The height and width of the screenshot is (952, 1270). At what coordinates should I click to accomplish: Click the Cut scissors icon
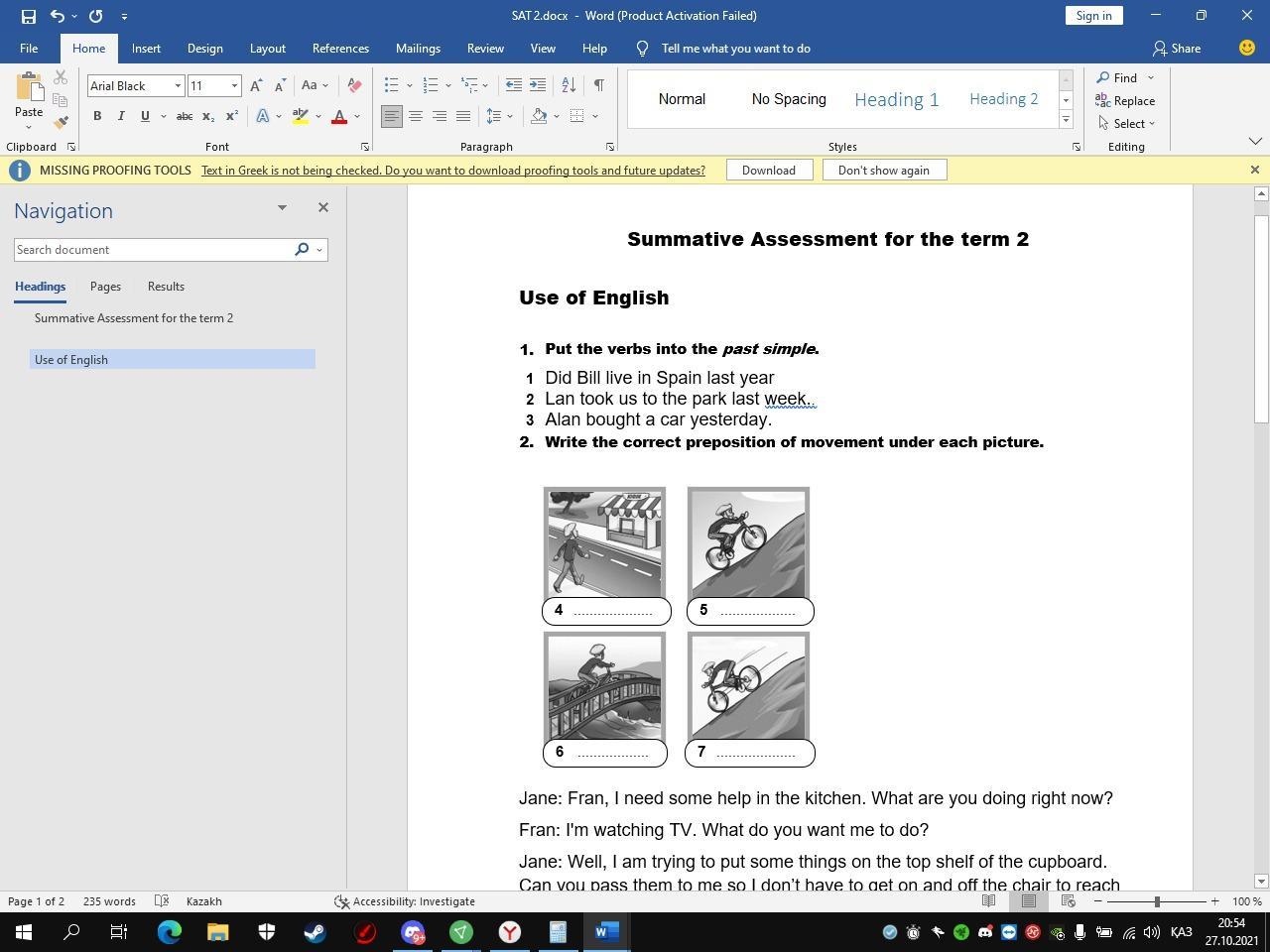pyautogui.click(x=61, y=77)
